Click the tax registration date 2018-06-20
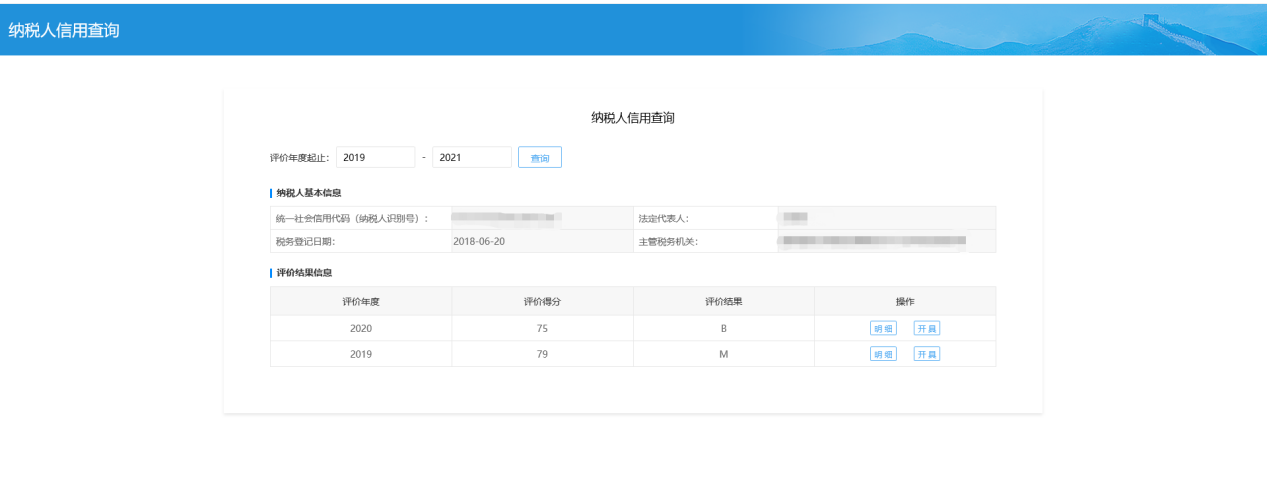1267x489 pixels. pyautogui.click(x=479, y=241)
